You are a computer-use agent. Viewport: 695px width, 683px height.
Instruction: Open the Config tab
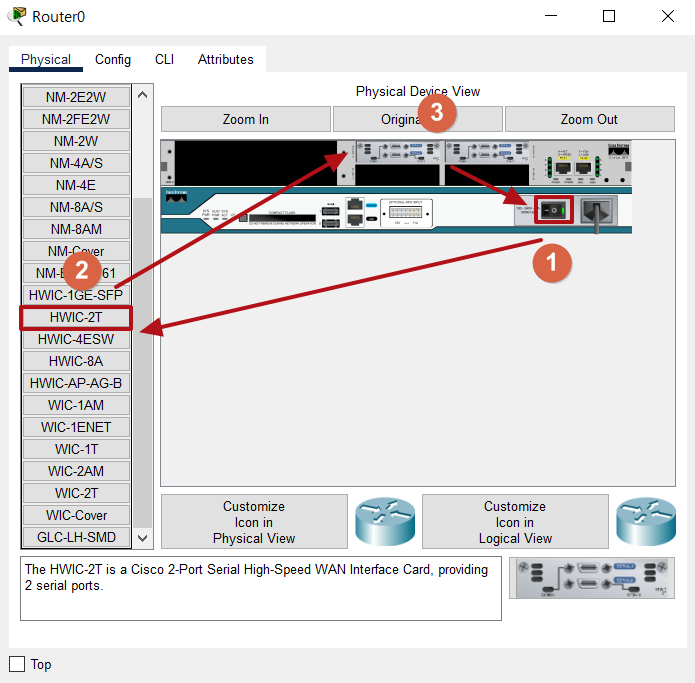pyautogui.click(x=113, y=59)
